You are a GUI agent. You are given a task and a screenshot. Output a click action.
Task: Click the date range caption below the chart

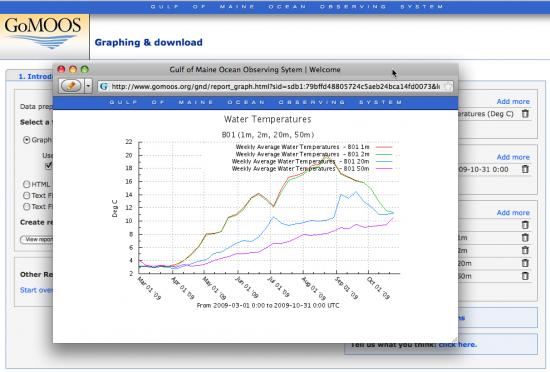[x=268, y=305]
